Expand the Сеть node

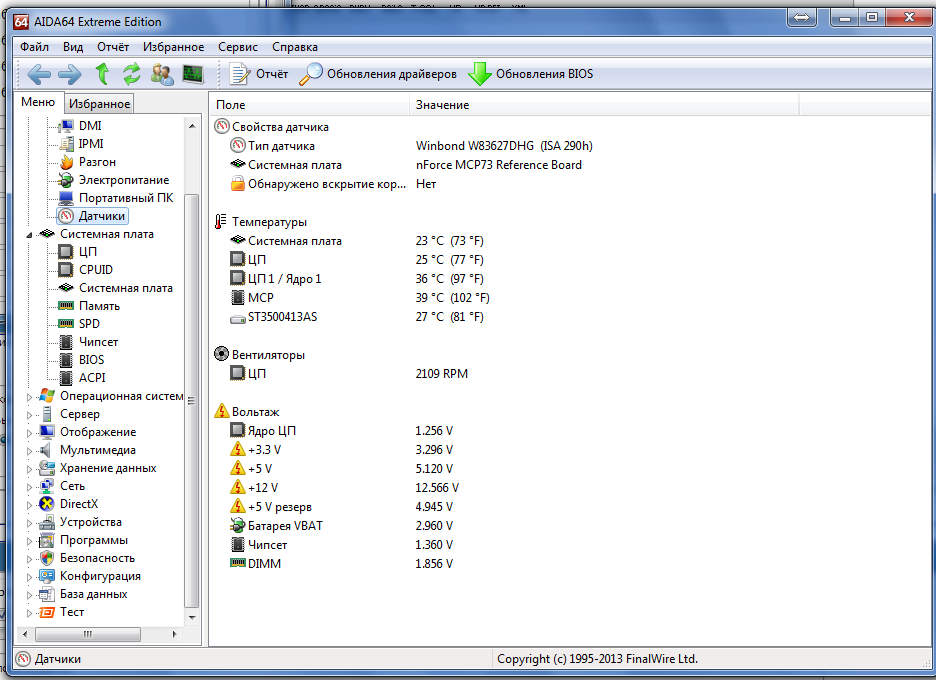click(29, 487)
